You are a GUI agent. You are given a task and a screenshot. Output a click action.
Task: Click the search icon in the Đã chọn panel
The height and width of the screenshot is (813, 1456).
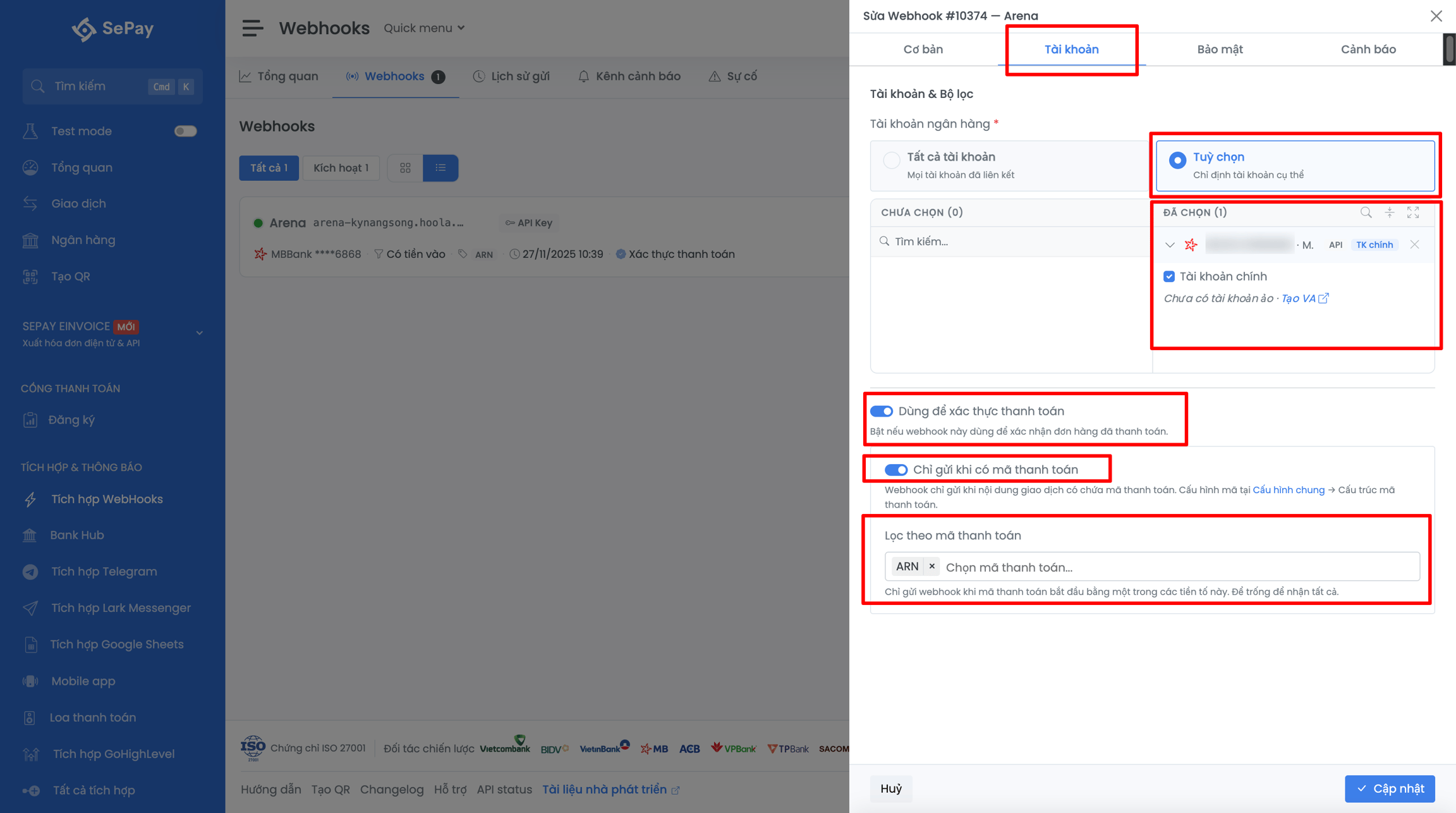point(1366,212)
